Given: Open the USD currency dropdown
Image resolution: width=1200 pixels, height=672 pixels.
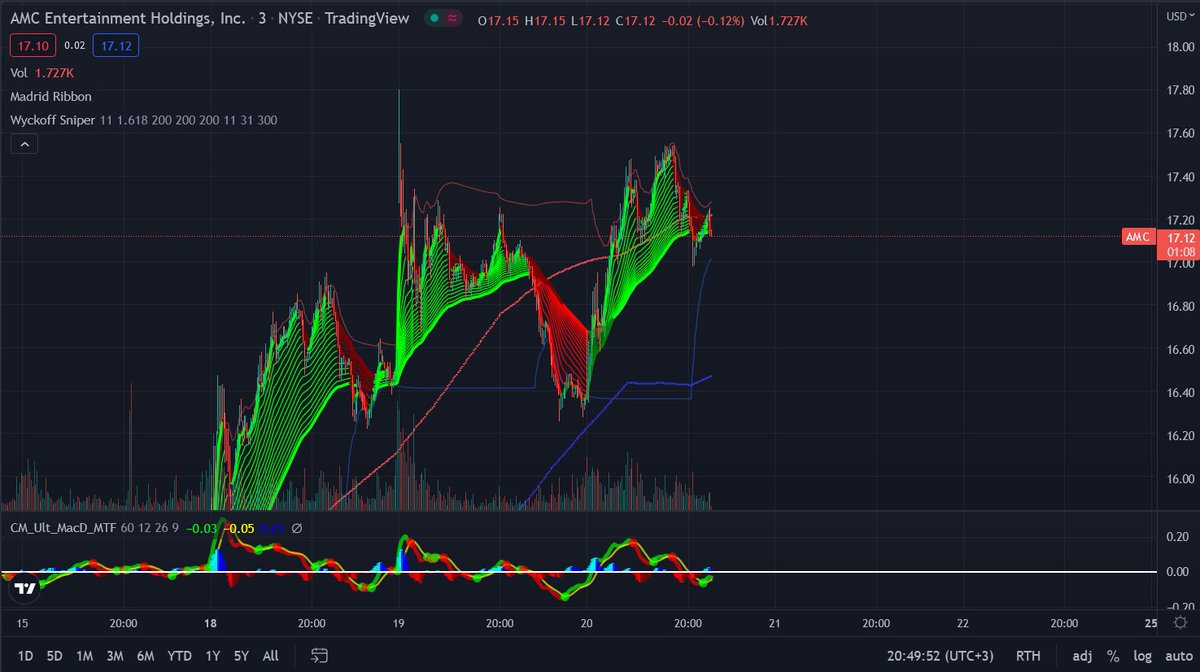Looking at the screenshot, I should click(1178, 15).
